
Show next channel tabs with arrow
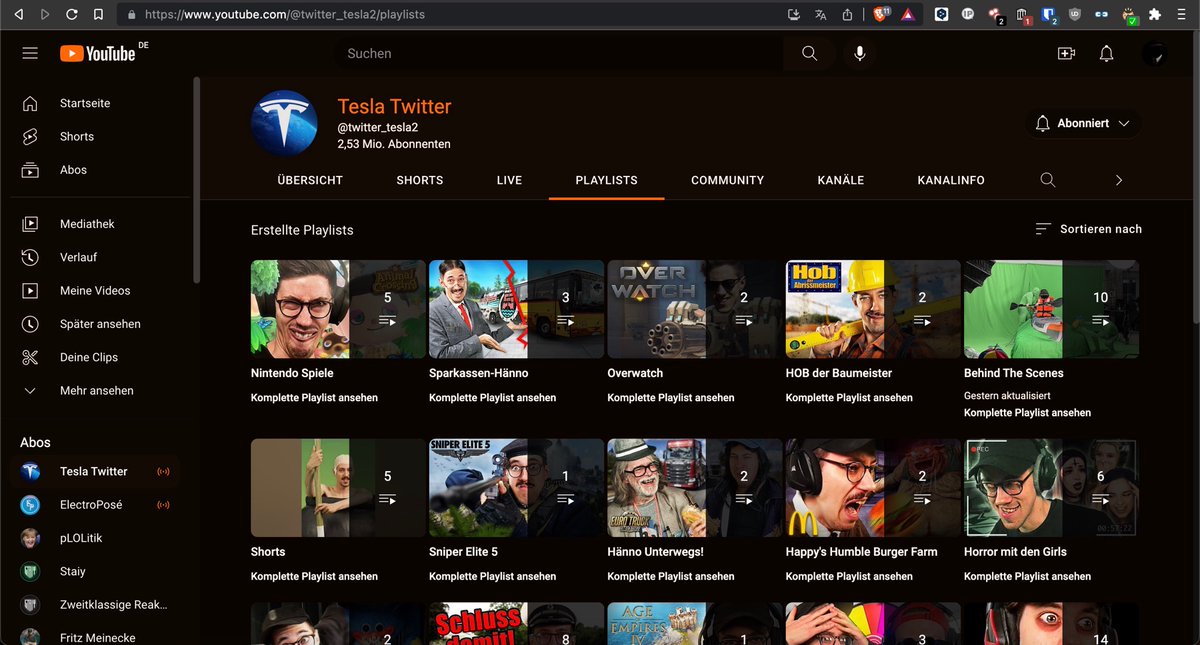pyautogui.click(x=1118, y=180)
